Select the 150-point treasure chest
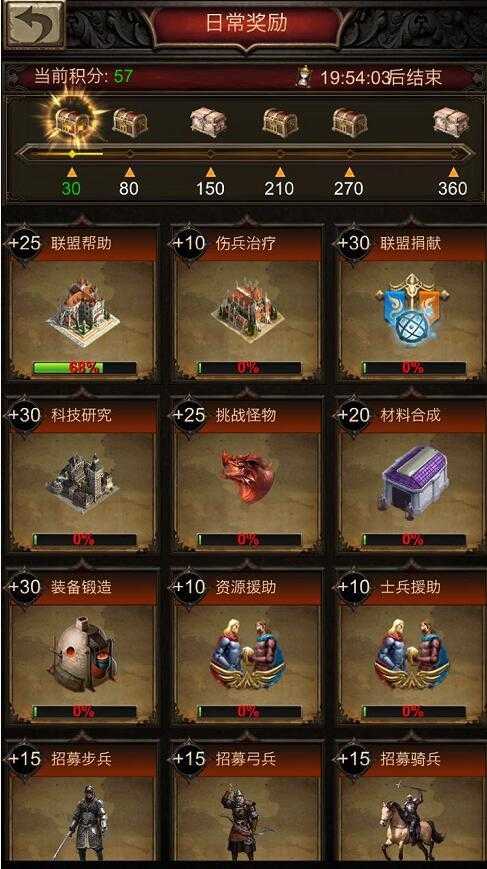 [208, 122]
